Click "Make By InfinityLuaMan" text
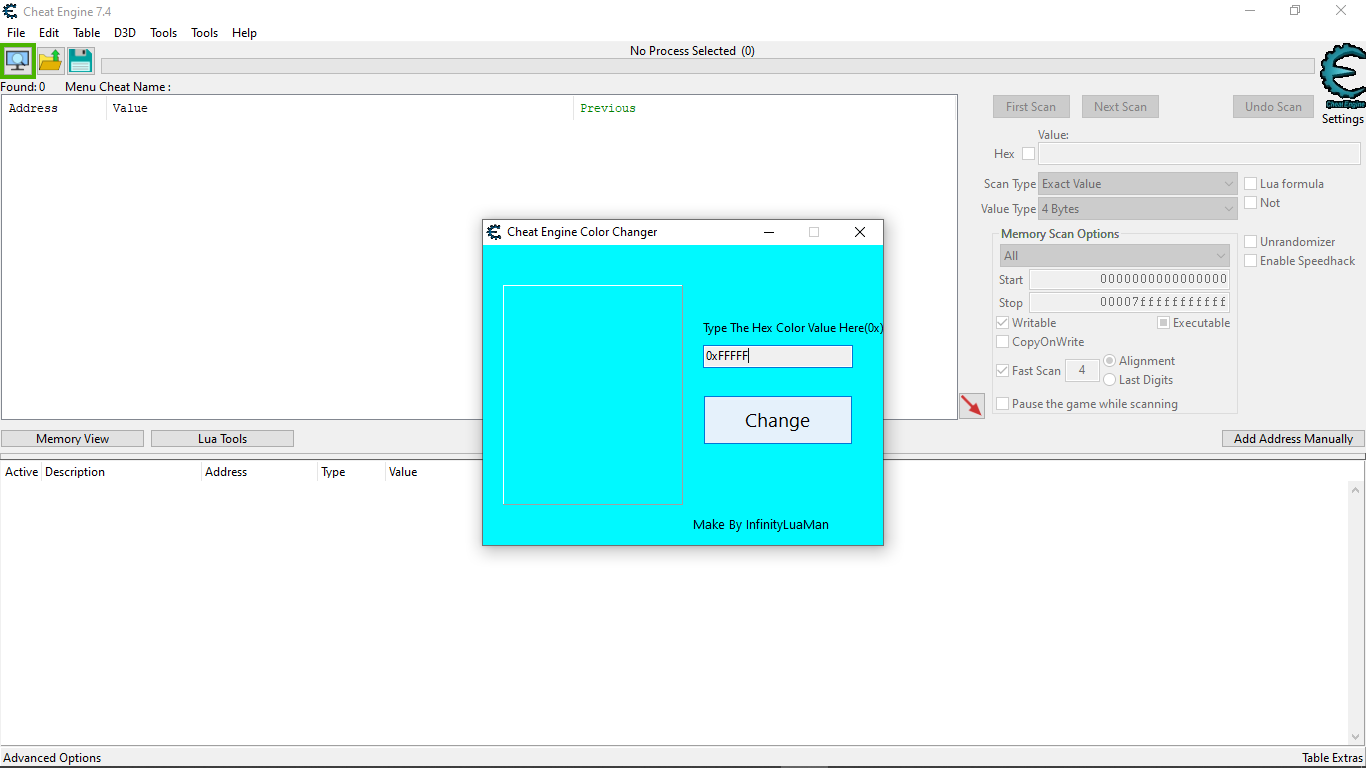1366x768 pixels. point(761,525)
